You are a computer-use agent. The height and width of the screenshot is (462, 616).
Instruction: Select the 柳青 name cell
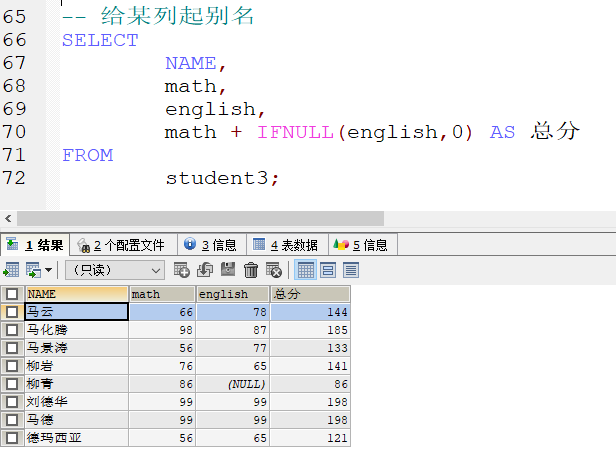tap(77, 384)
